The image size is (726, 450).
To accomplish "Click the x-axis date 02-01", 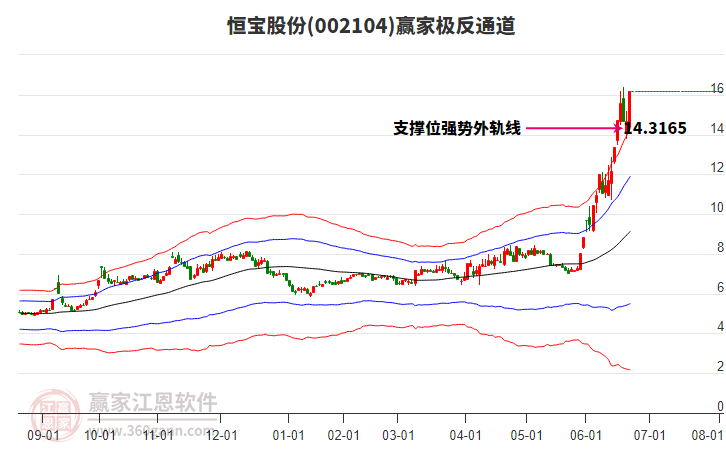I will [x=344, y=435].
